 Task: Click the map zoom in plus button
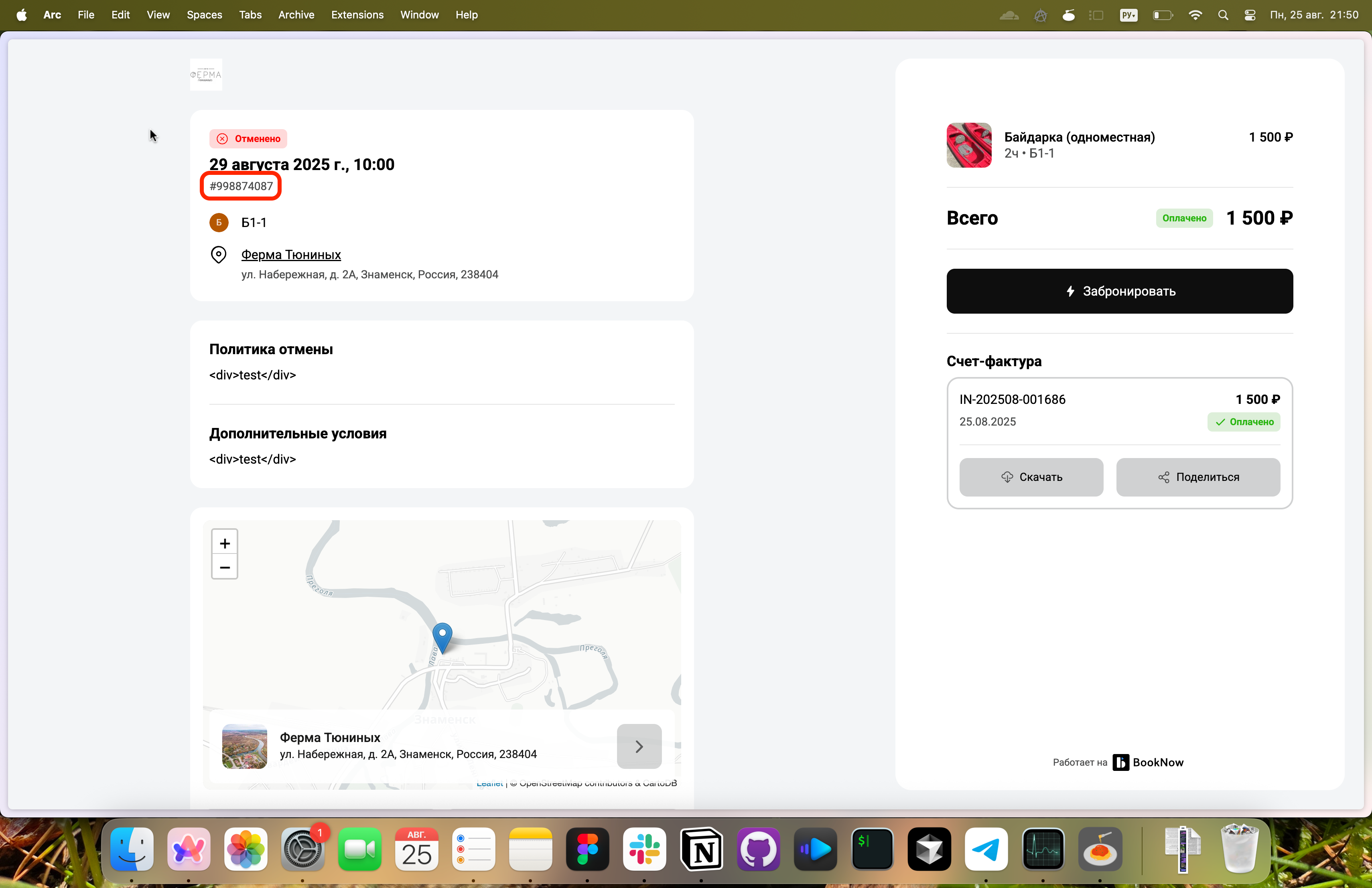225,543
